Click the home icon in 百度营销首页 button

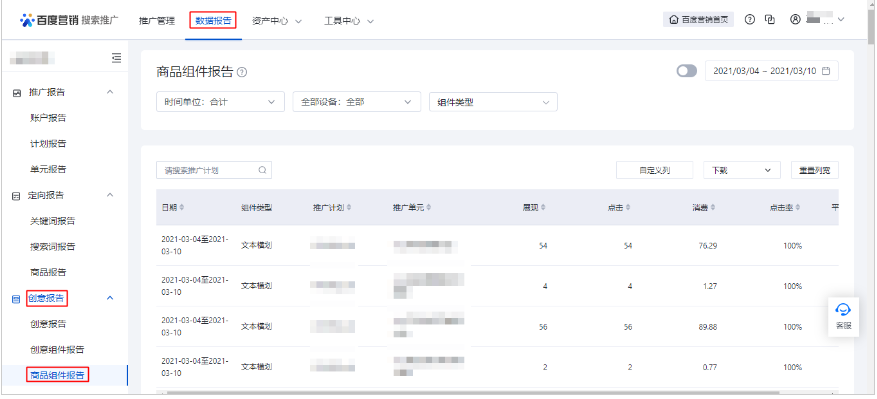tap(673, 20)
